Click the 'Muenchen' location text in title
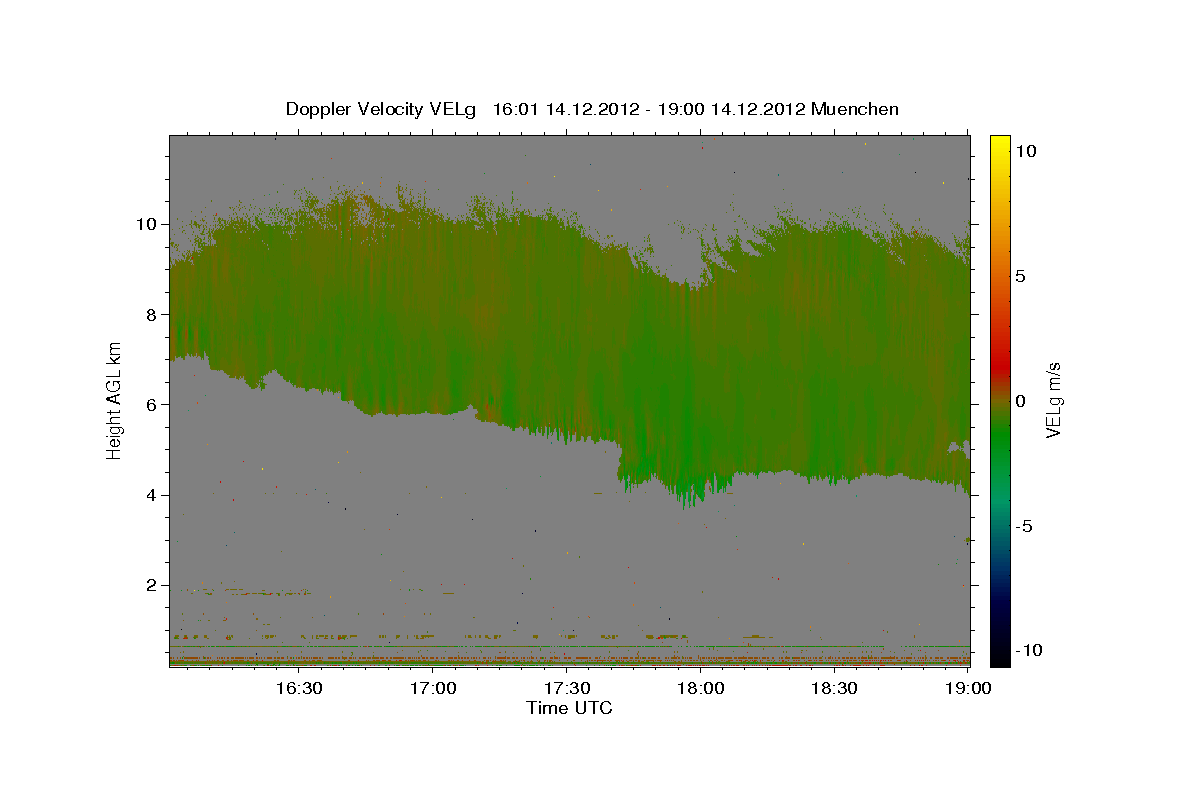 click(855, 109)
